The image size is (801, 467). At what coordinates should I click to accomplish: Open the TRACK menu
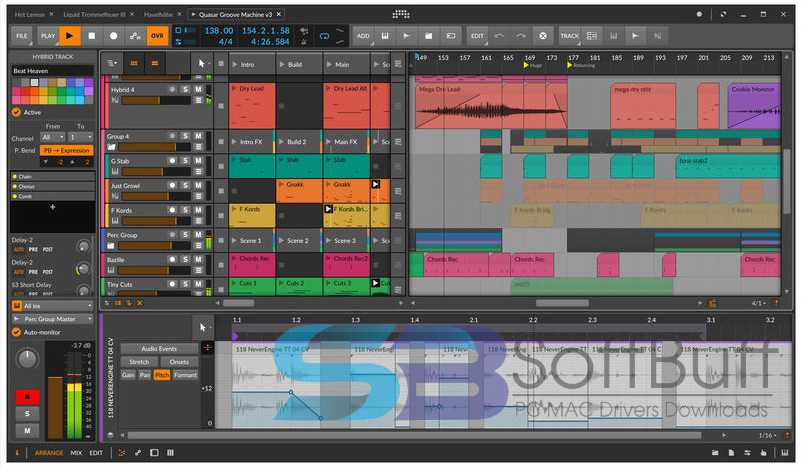coord(570,36)
